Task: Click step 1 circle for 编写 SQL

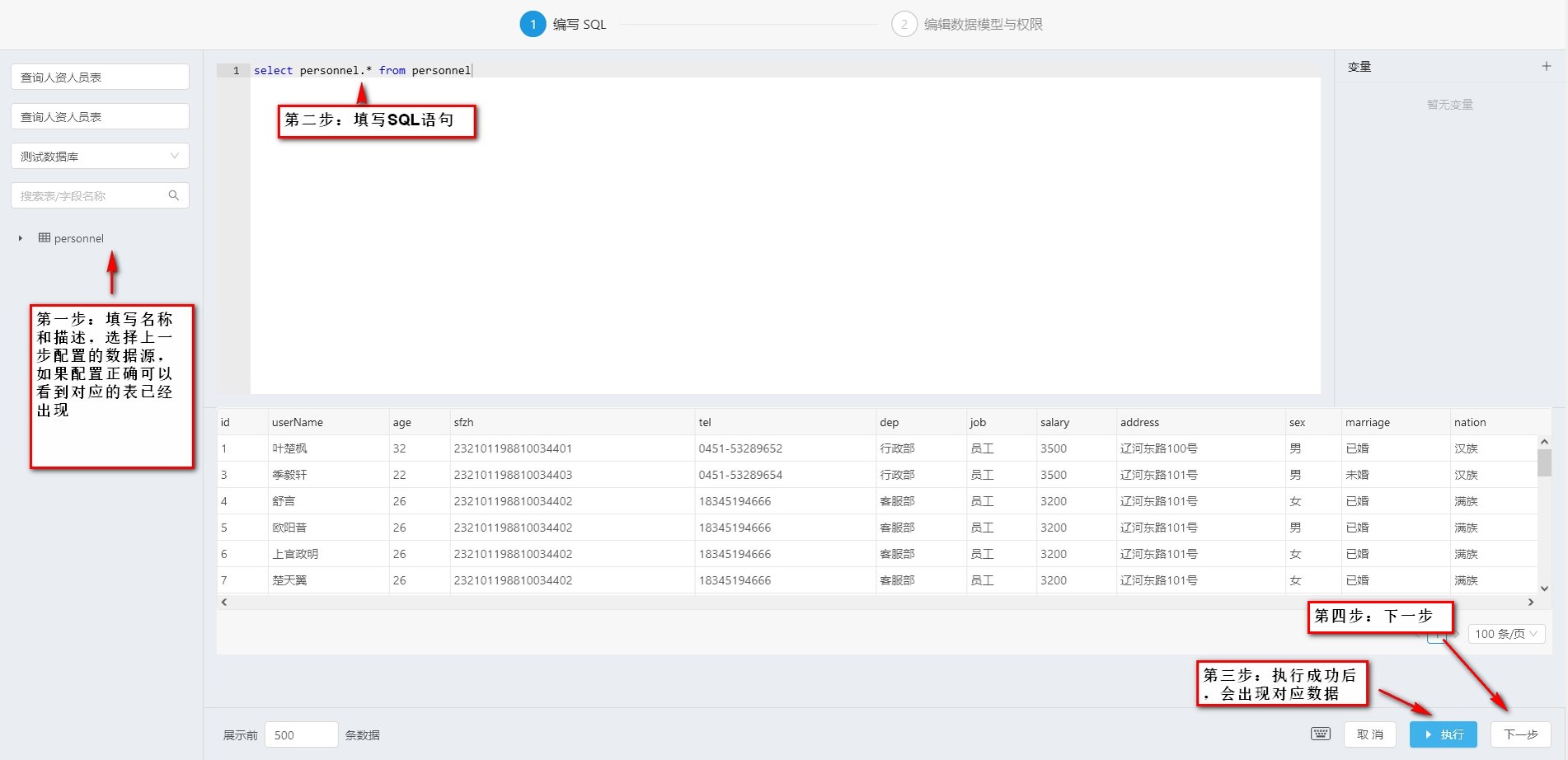Action: [x=533, y=24]
